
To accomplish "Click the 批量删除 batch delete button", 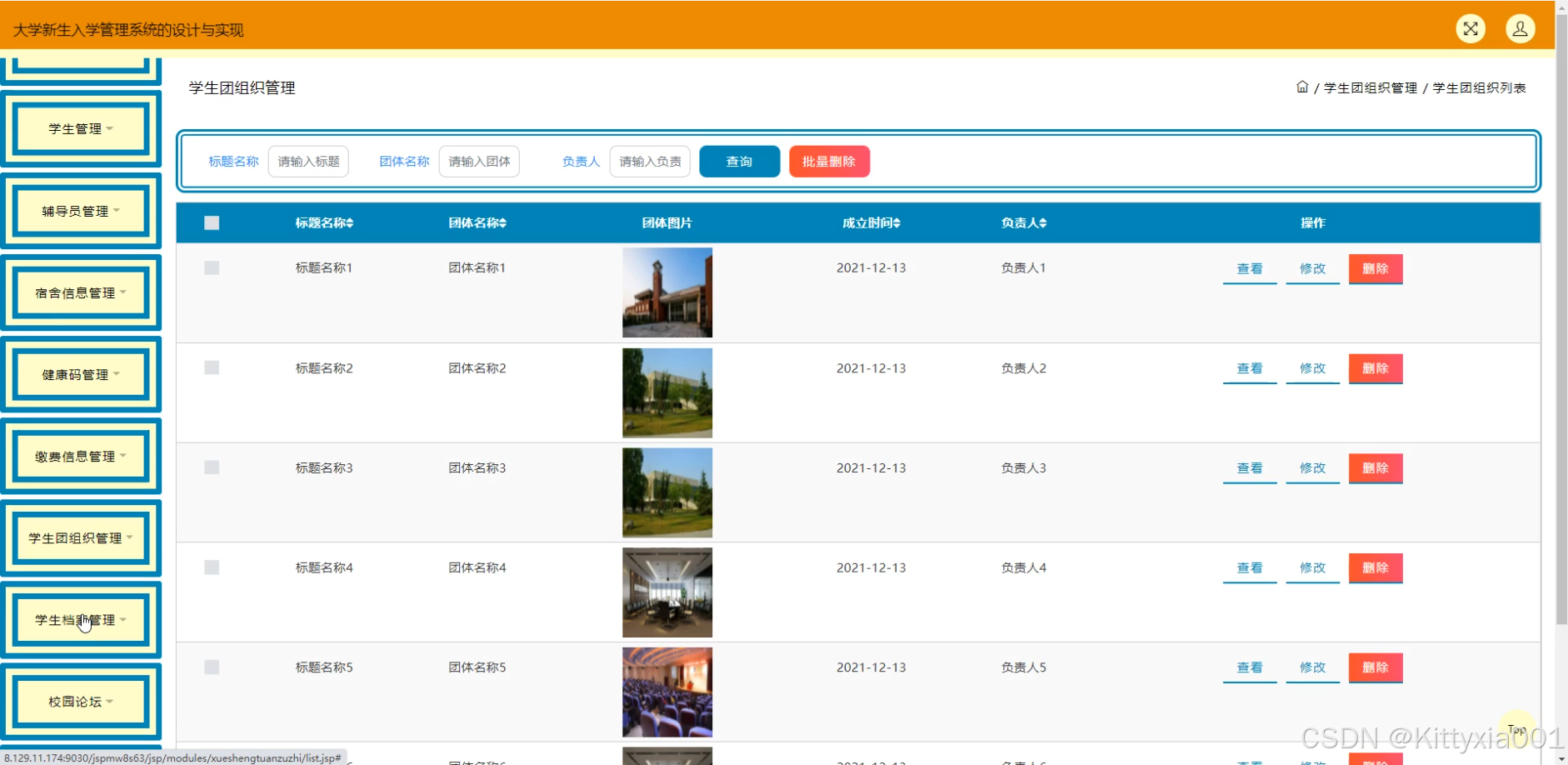I will [829, 162].
